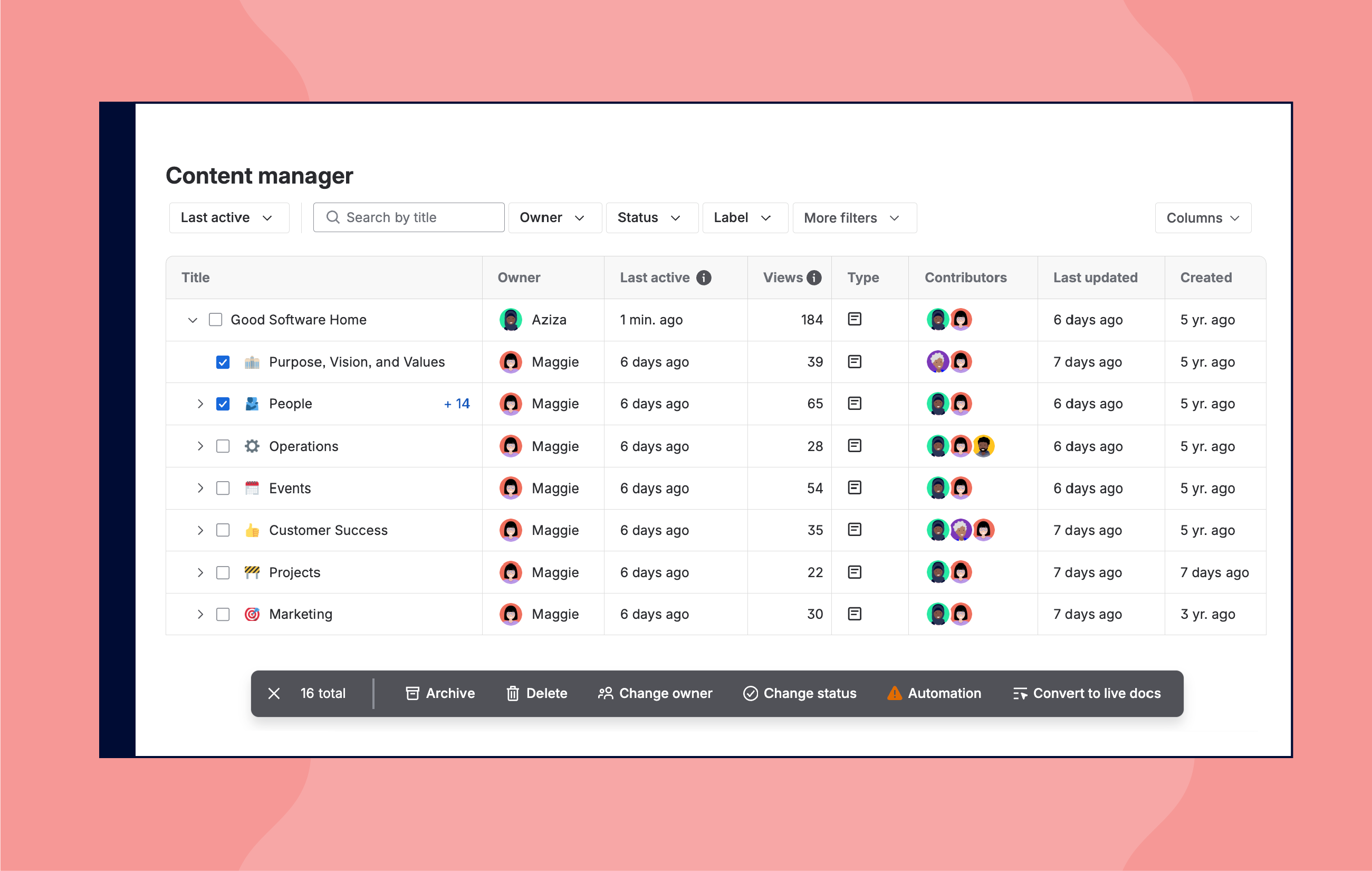Click the Convert to live docs icon
This screenshot has height=871, width=1372.
[x=1020, y=693]
